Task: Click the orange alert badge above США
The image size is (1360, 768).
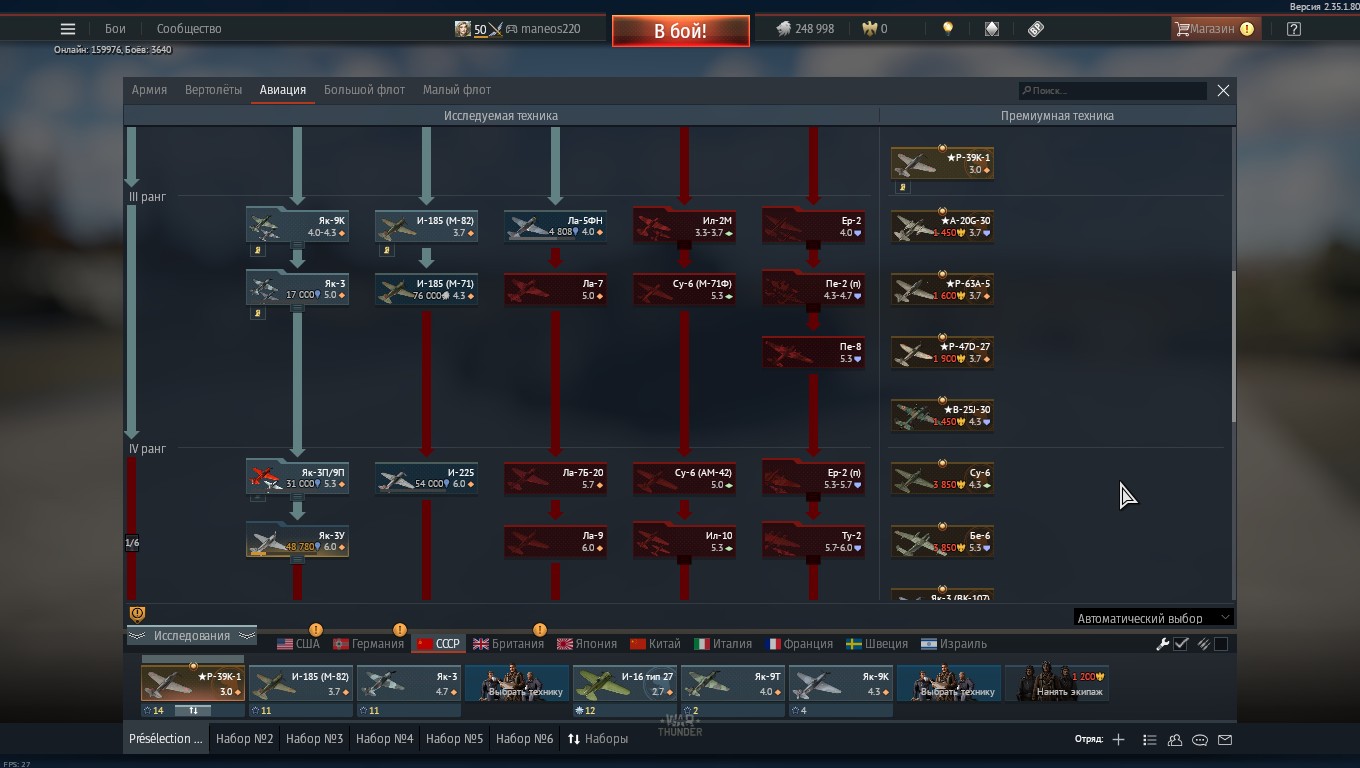Action: pos(316,630)
